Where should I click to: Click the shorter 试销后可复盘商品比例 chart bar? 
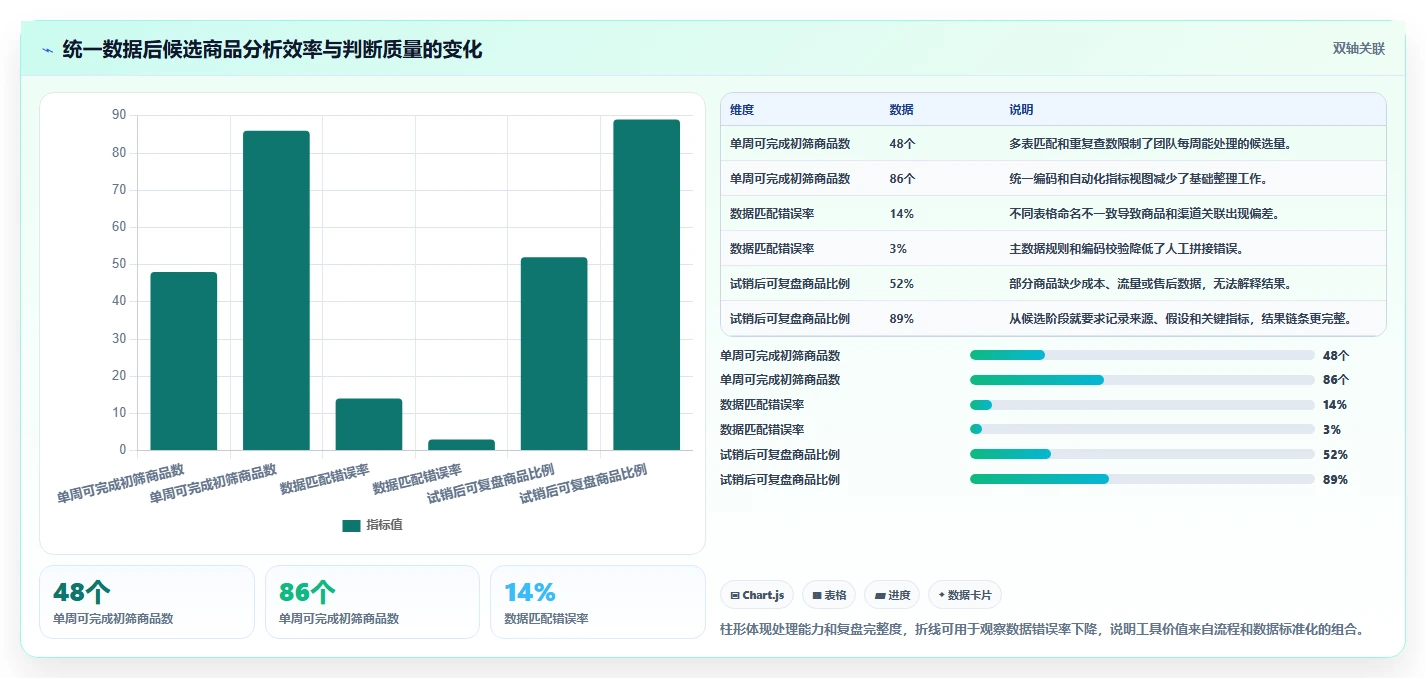(x=554, y=354)
